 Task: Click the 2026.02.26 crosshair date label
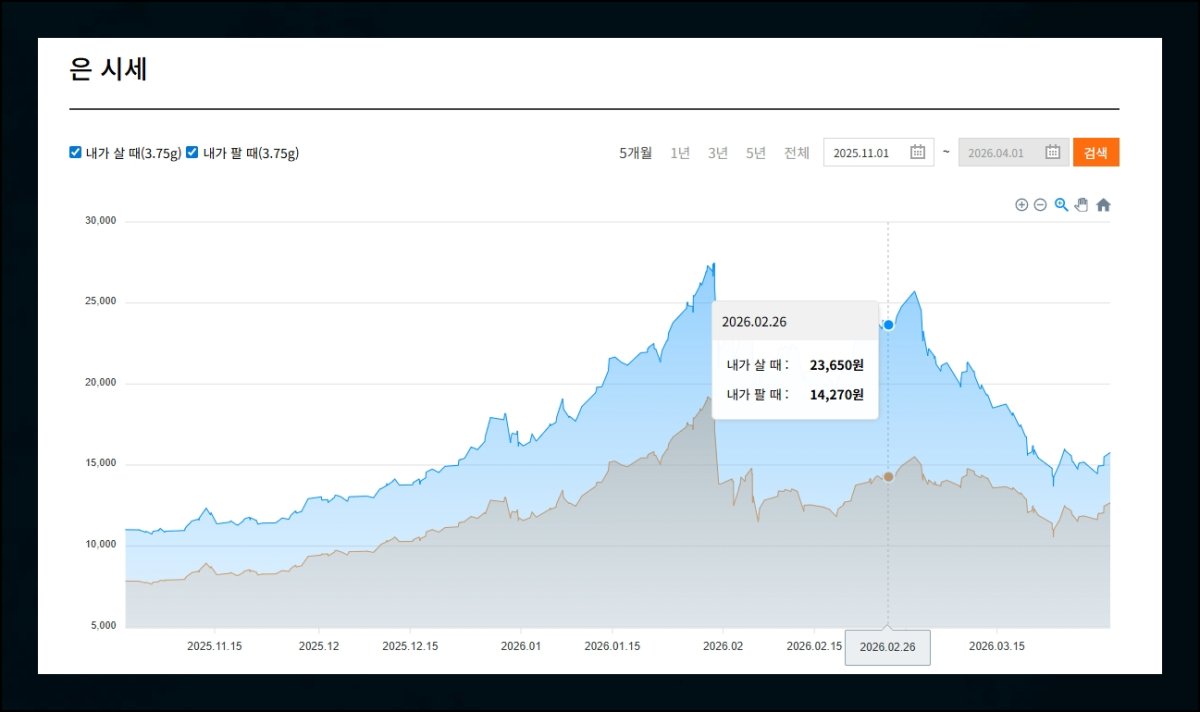click(x=888, y=647)
